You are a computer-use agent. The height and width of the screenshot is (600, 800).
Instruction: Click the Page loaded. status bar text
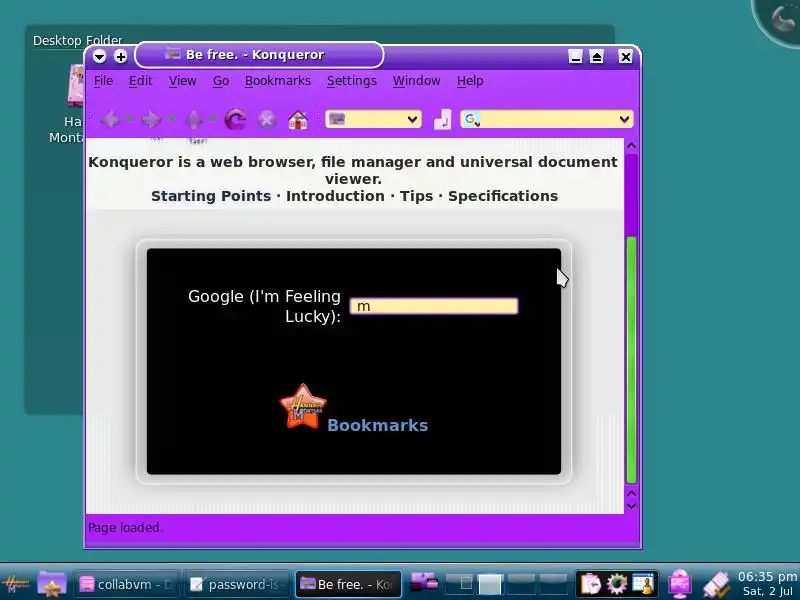tap(126, 528)
